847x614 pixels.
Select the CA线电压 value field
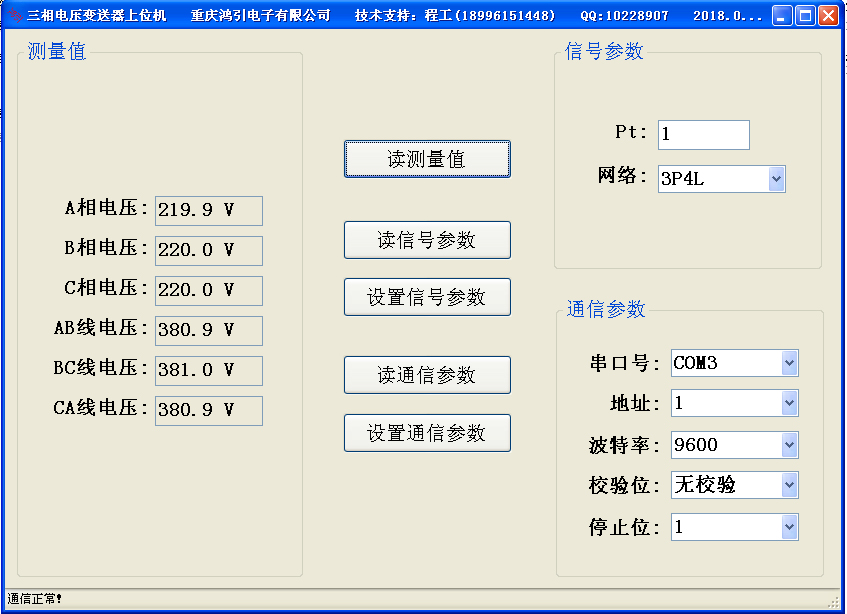coord(209,410)
